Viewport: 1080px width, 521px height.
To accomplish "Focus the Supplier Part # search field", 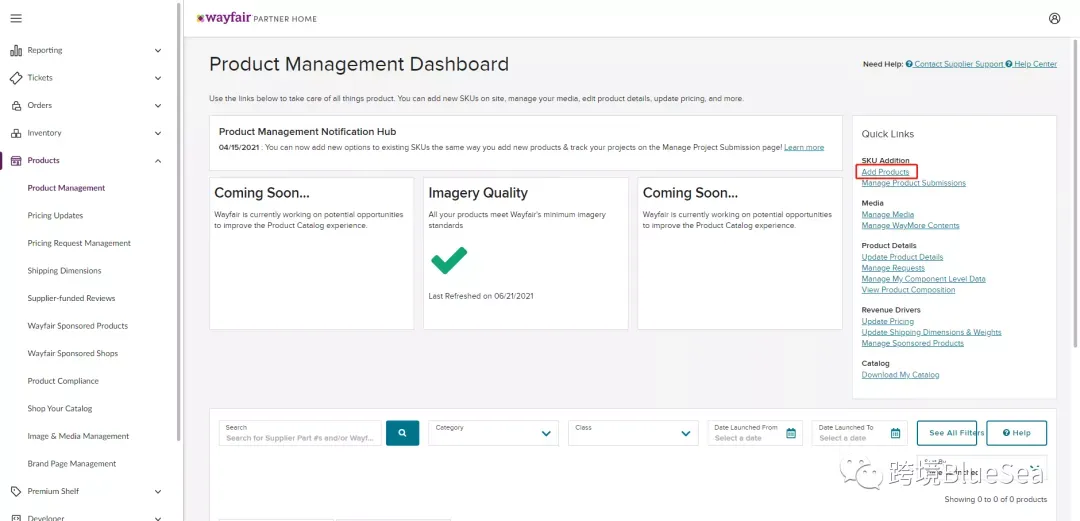I will pos(300,433).
